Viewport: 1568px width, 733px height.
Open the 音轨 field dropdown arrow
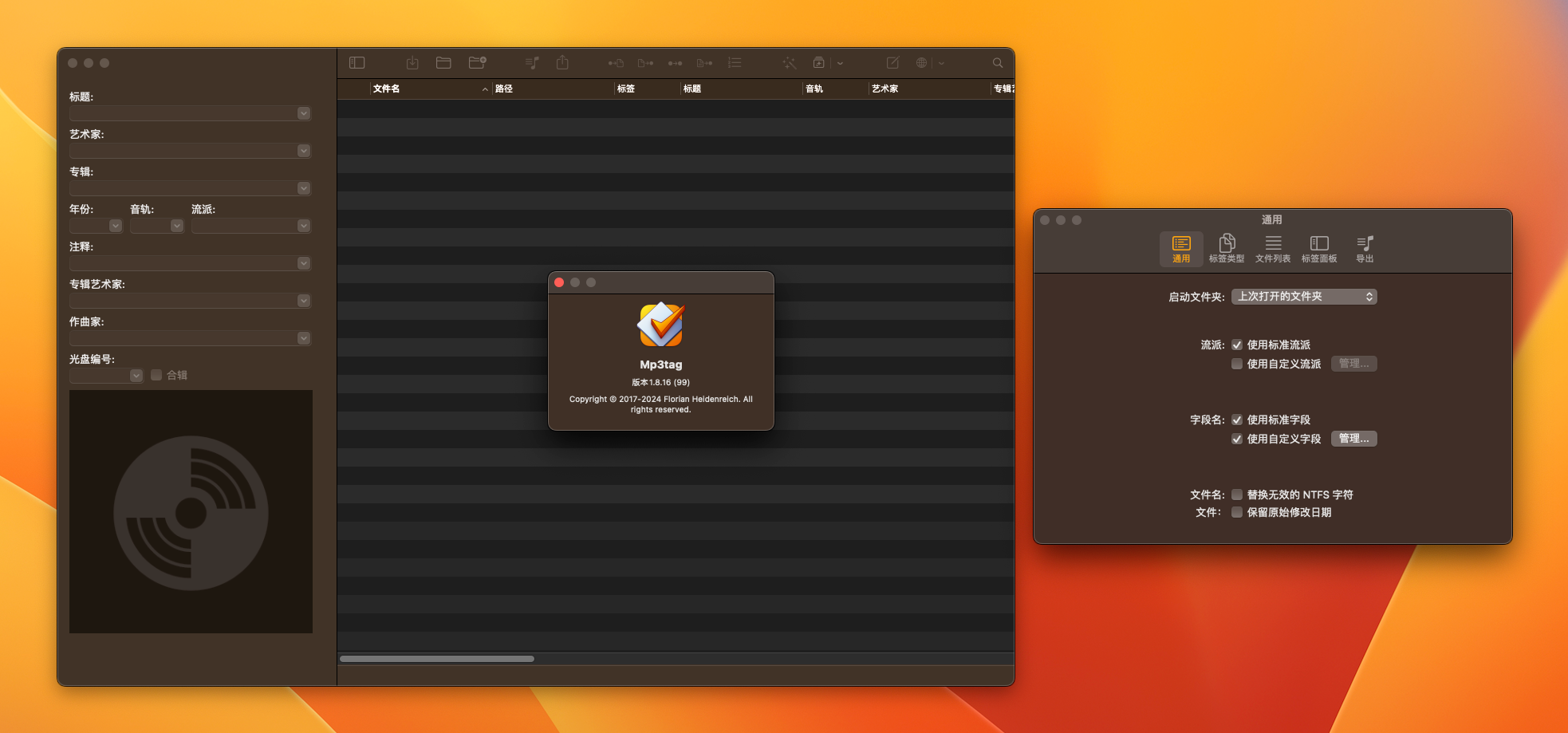tap(177, 226)
